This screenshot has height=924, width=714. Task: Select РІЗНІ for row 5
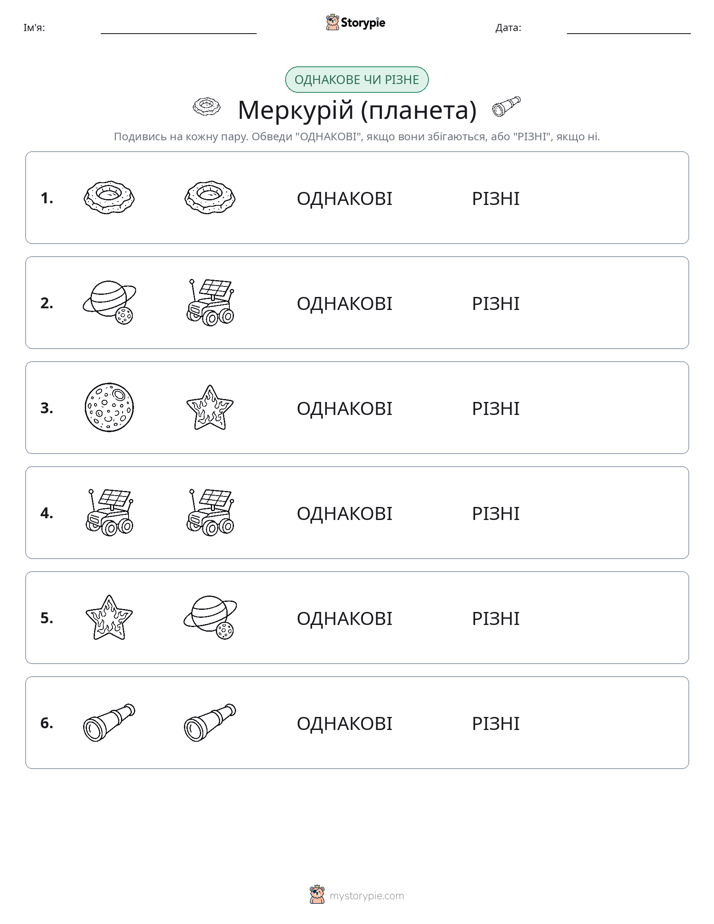pyautogui.click(x=495, y=618)
